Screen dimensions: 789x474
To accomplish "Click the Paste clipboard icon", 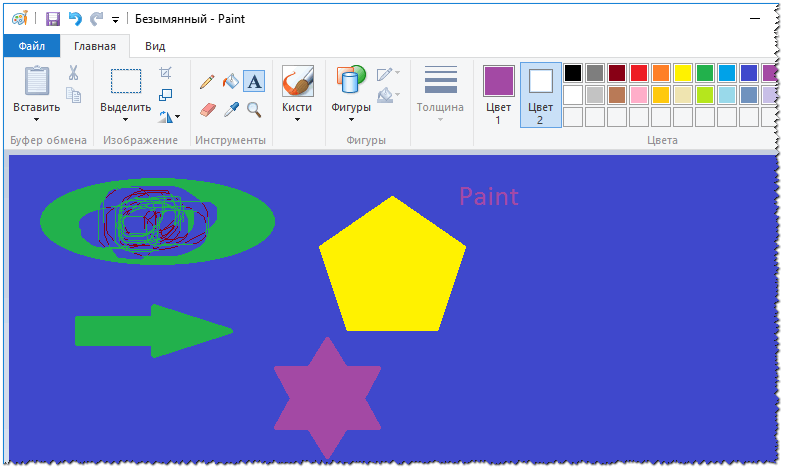I will click(x=37, y=81).
